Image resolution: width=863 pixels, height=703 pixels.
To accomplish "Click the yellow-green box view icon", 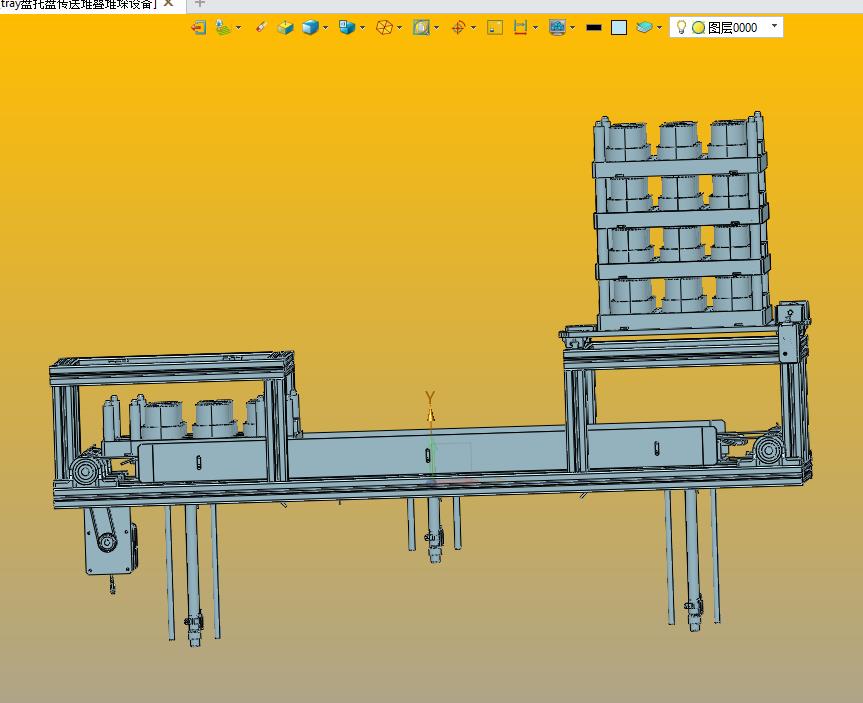I will (285, 28).
